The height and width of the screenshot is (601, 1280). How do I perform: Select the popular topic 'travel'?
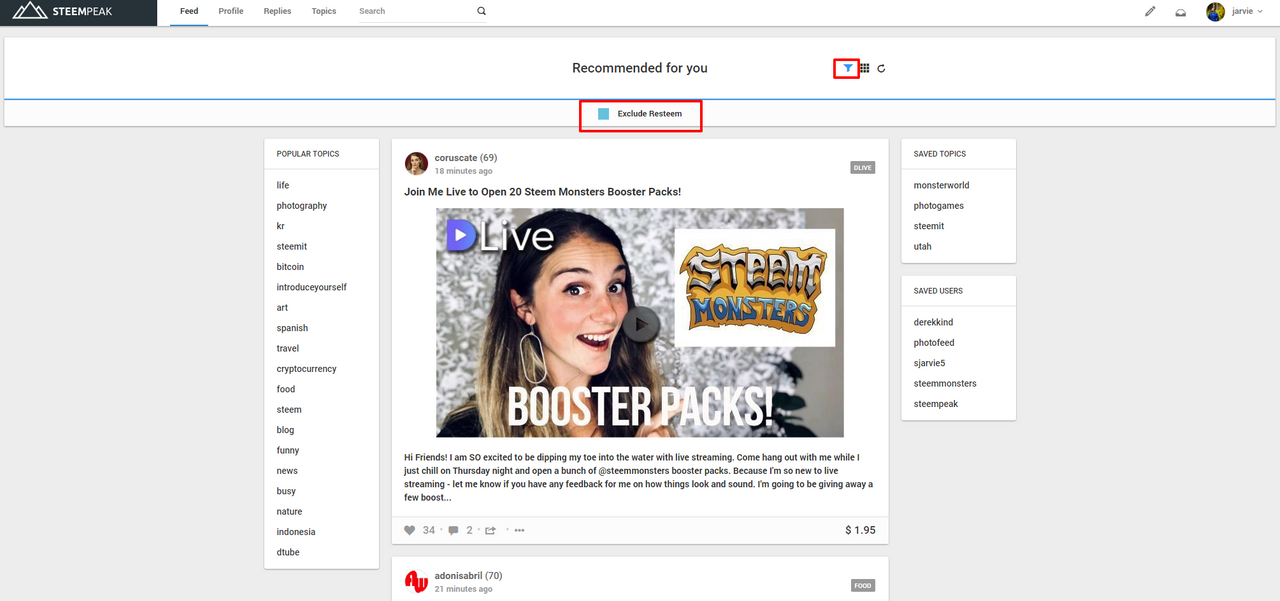[288, 349]
